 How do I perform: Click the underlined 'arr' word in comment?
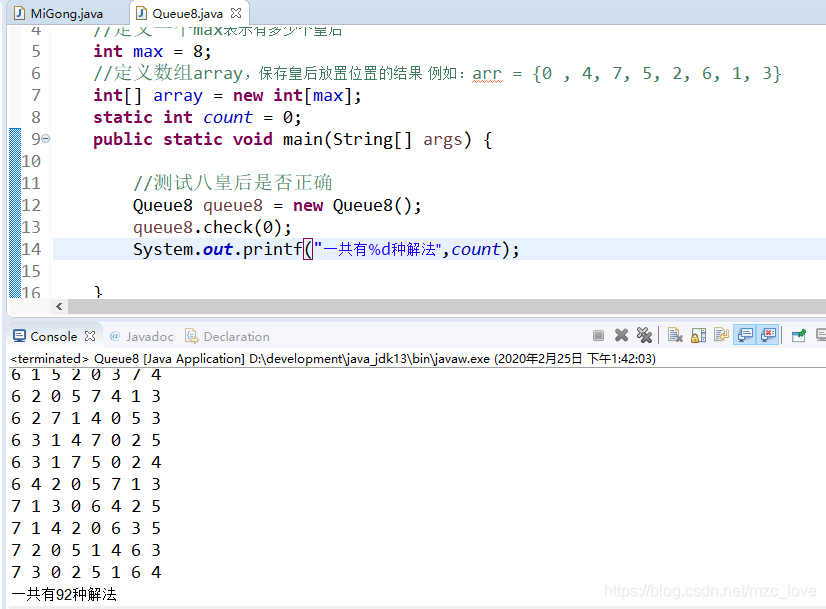click(x=487, y=74)
